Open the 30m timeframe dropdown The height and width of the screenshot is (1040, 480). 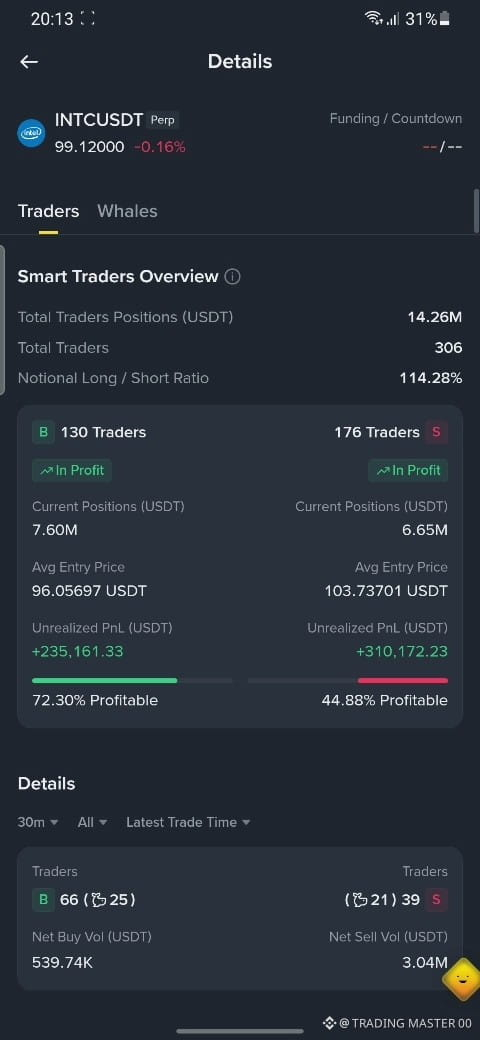pos(38,822)
